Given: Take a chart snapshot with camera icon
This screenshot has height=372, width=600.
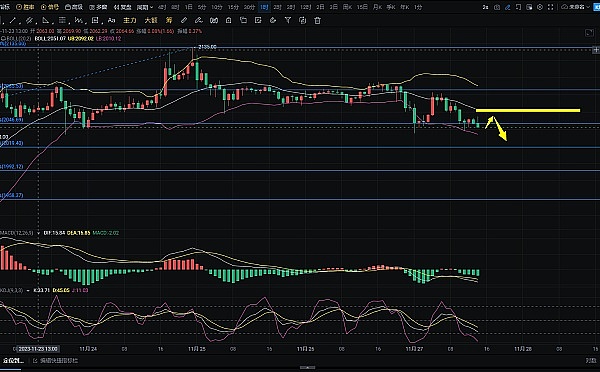Looking at the screenshot, I should coord(497,7).
